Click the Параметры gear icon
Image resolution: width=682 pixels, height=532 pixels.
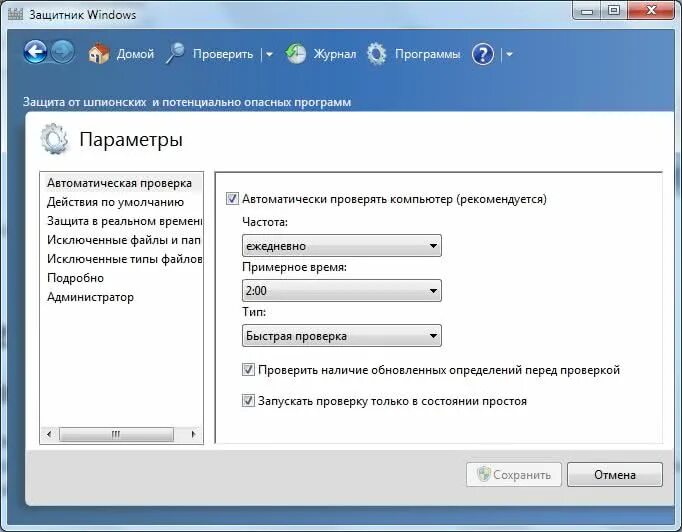tap(54, 139)
